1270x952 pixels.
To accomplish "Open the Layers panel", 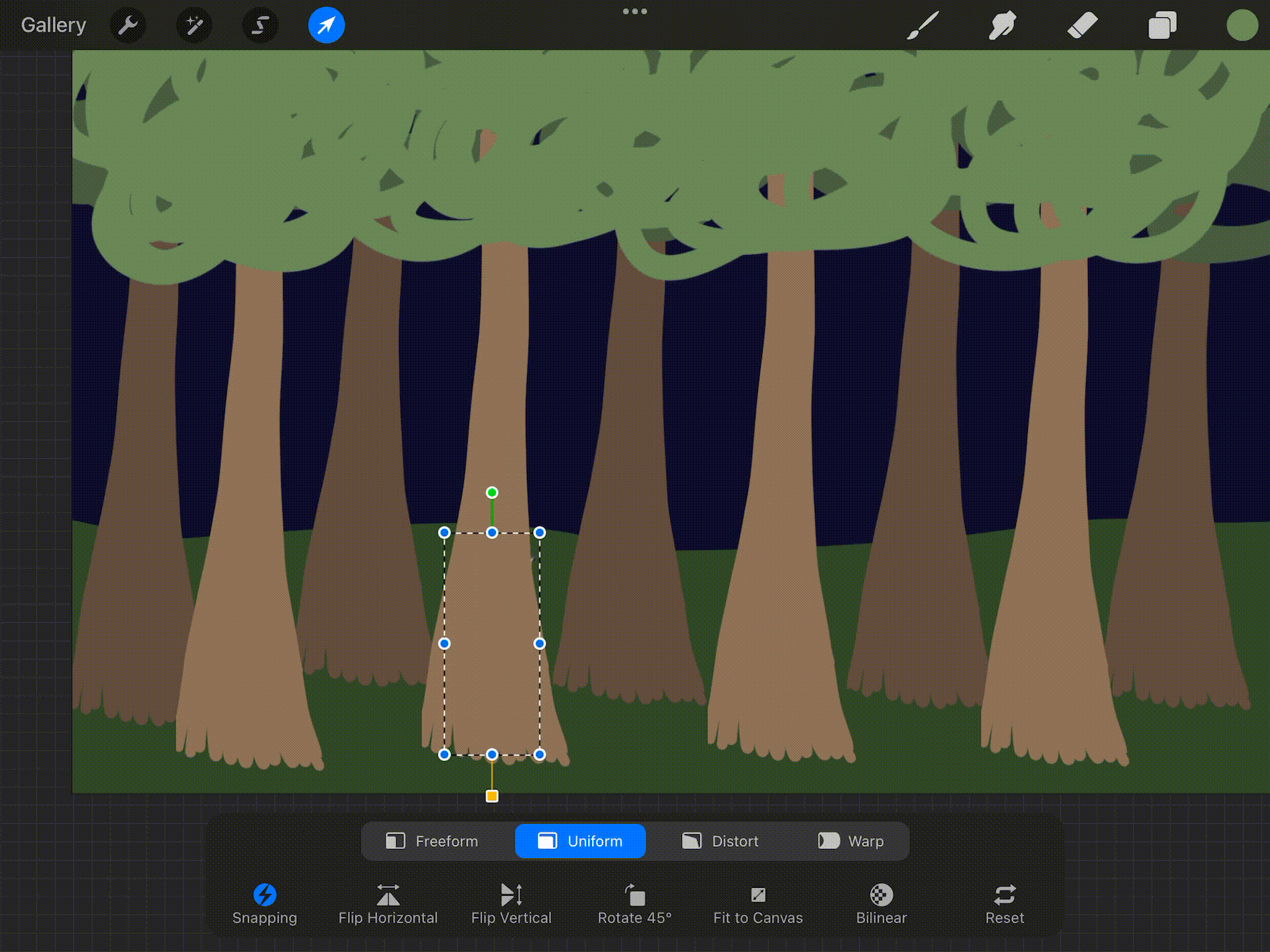I will (1162, 26).
